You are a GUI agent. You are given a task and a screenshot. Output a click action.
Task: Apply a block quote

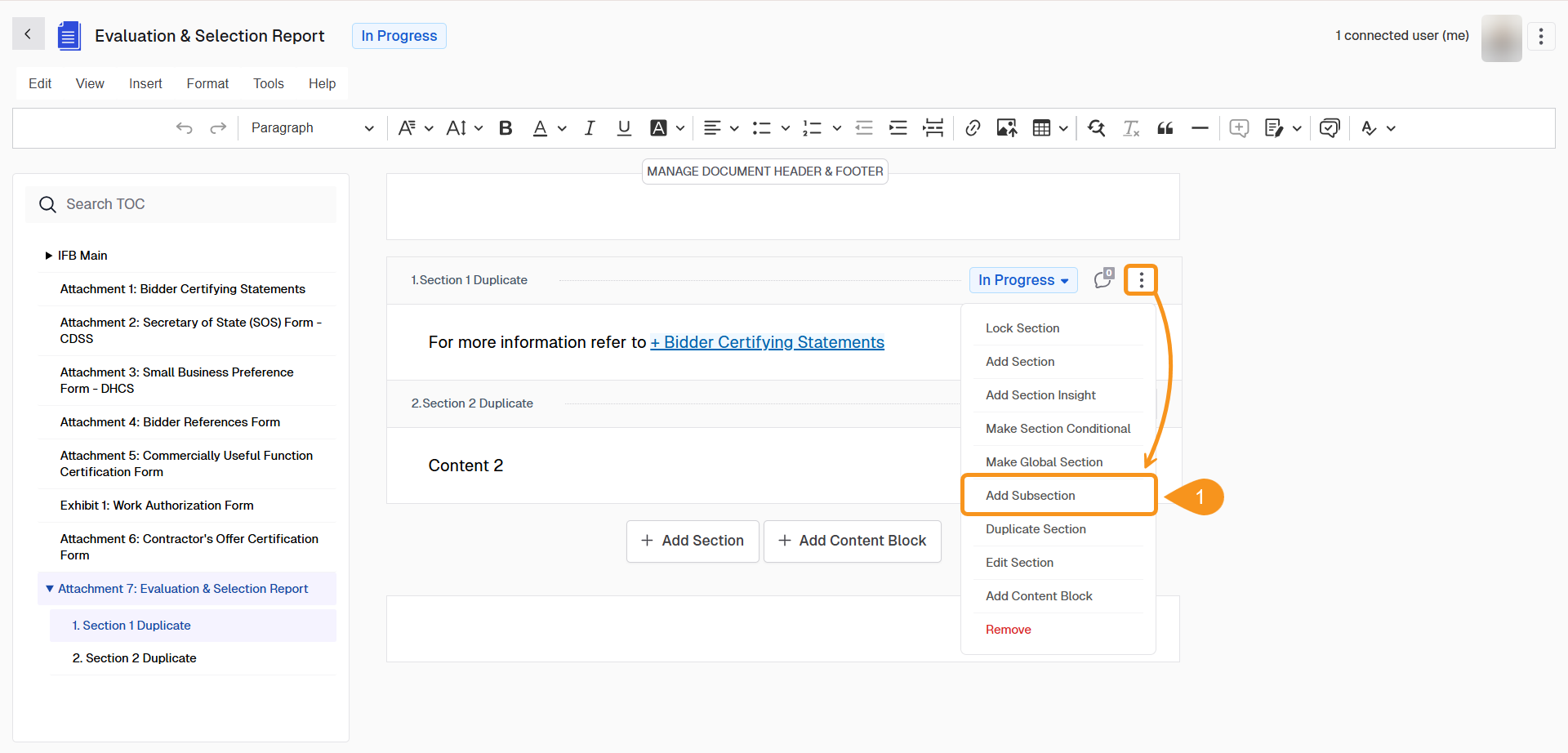click(1165, 127)
